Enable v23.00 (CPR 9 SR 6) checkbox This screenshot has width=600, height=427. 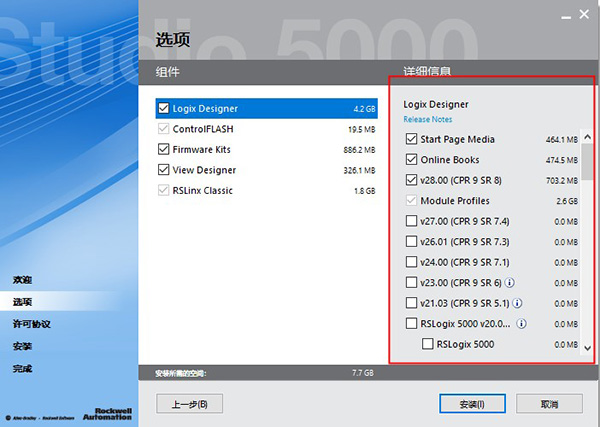coord(411,283)
